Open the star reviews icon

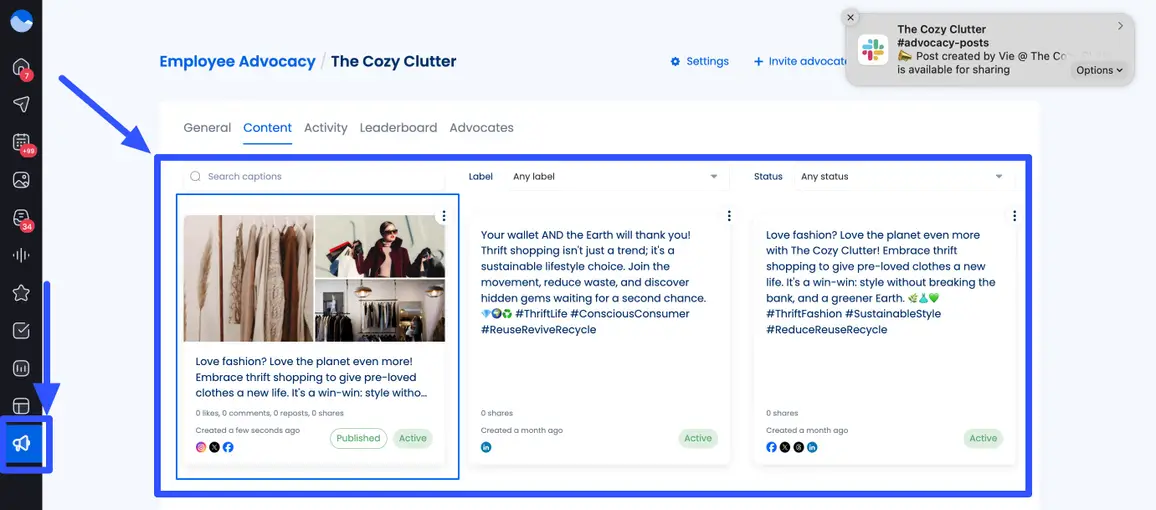click(x=21, y=293)
